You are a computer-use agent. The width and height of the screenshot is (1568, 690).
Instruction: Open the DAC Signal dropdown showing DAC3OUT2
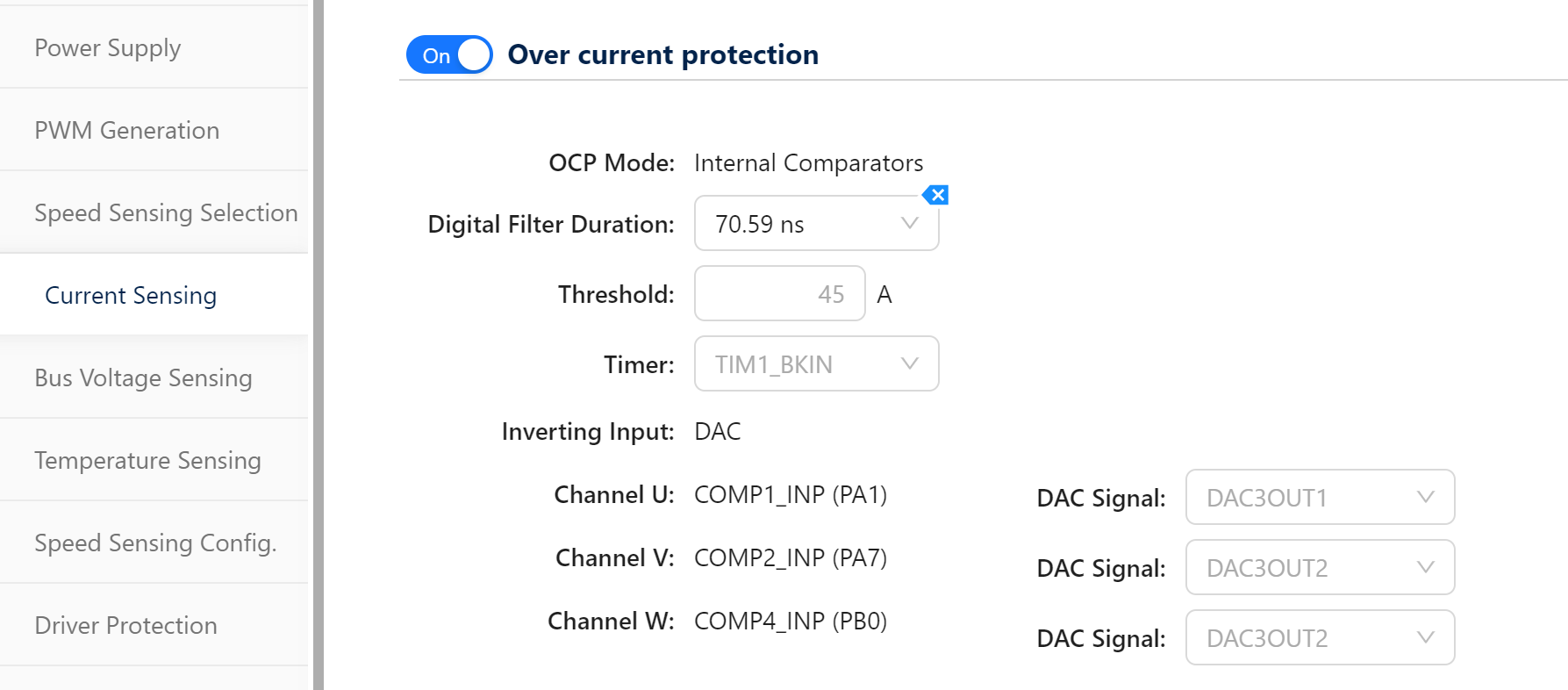[x=1319, y=567]
